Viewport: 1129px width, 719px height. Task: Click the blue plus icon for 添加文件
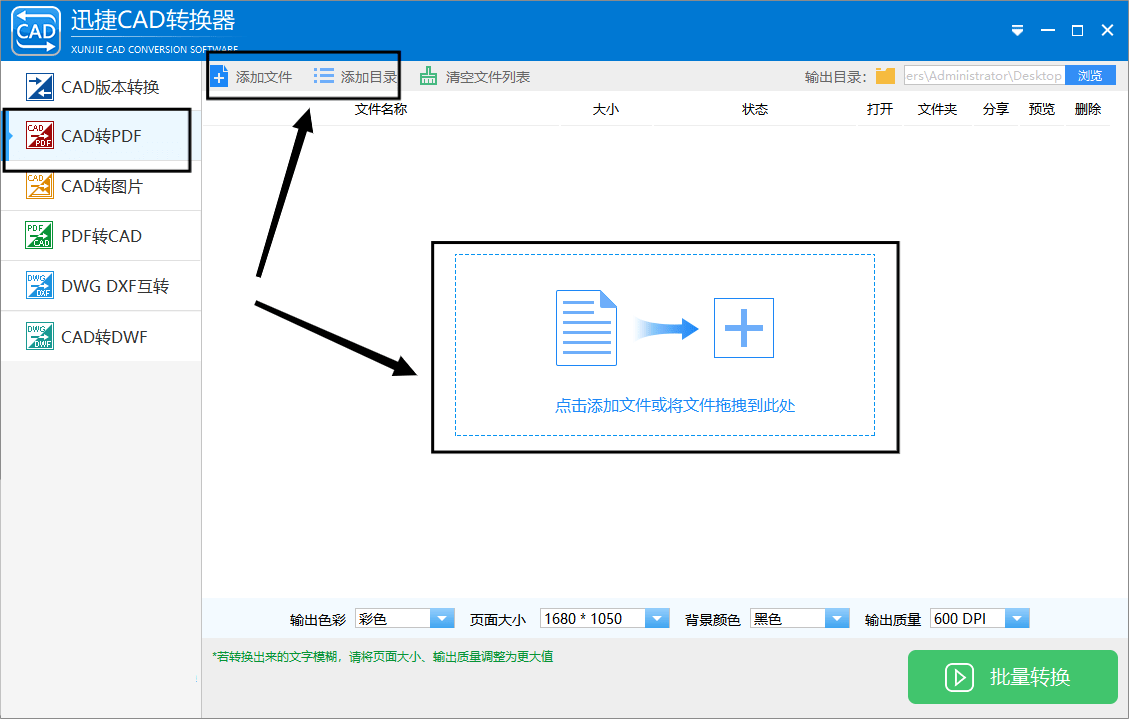(x=220, y=76)
